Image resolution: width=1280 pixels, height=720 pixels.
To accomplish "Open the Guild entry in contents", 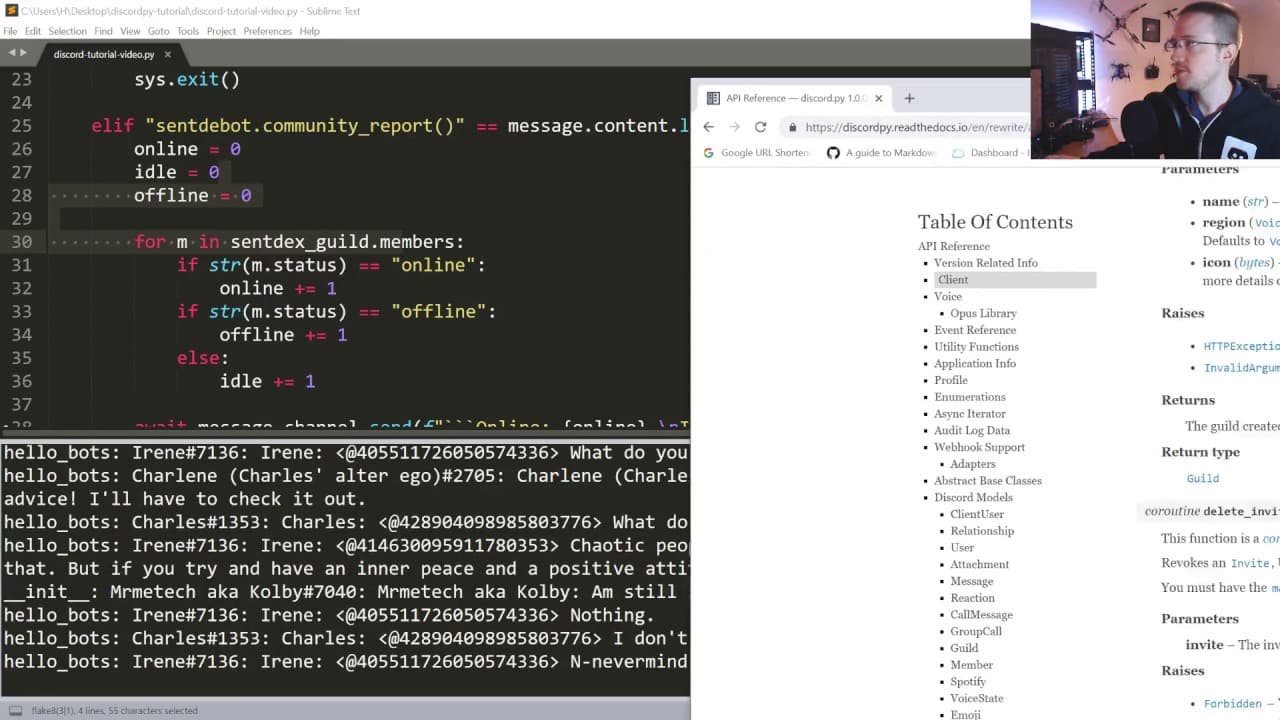I will coord(964,649).
